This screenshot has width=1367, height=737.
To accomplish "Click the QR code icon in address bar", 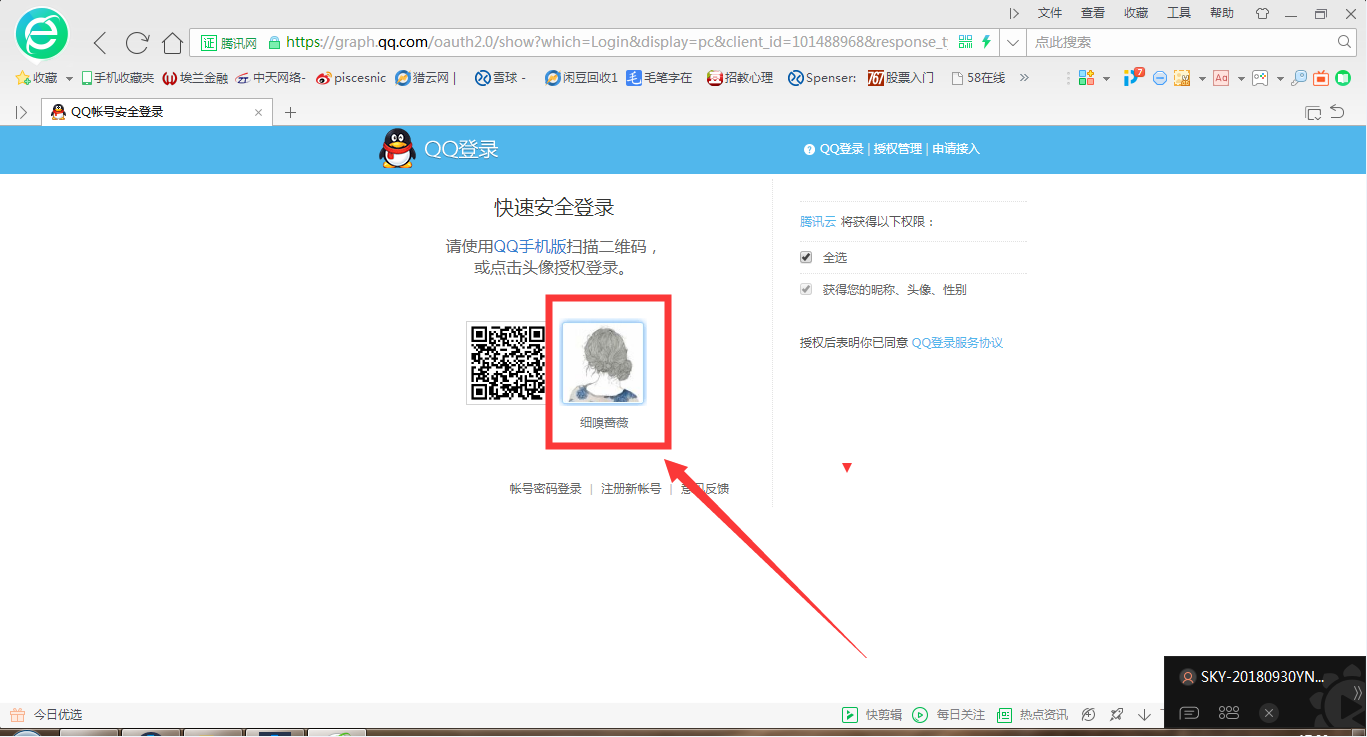I will pyautogui.click(x=965, y=42).
